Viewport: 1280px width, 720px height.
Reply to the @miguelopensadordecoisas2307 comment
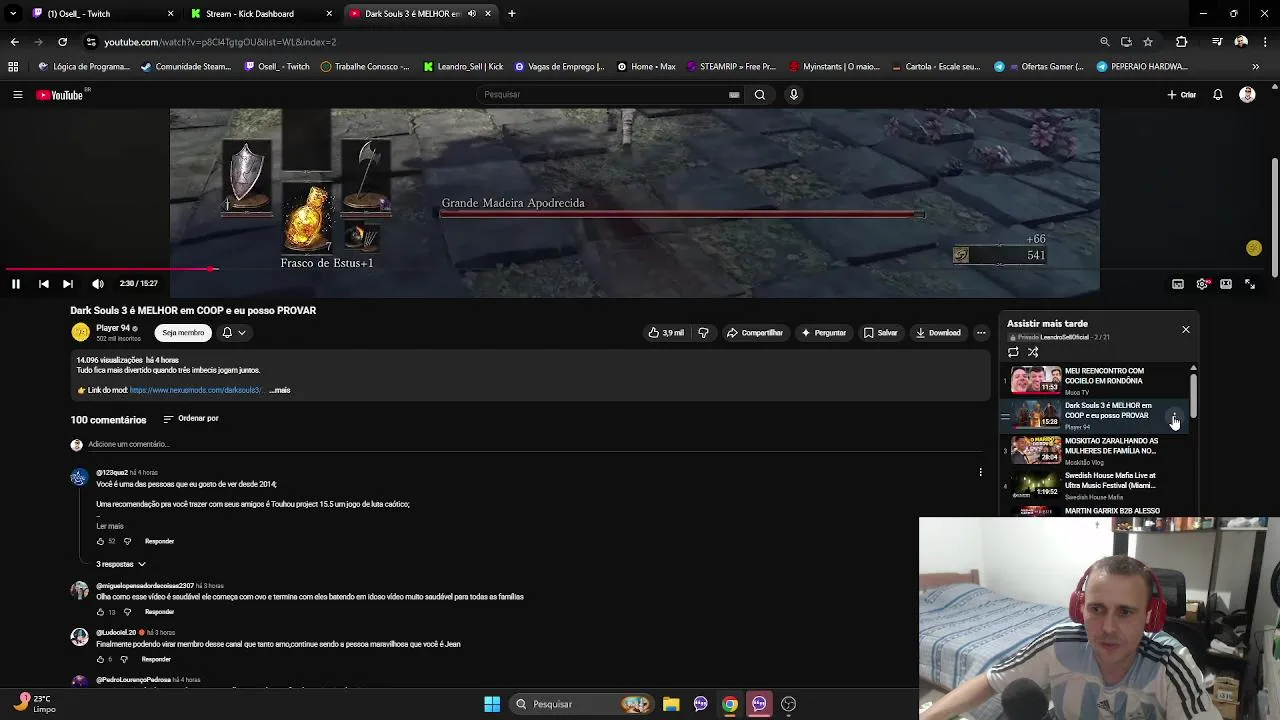(x=159, y=612)
